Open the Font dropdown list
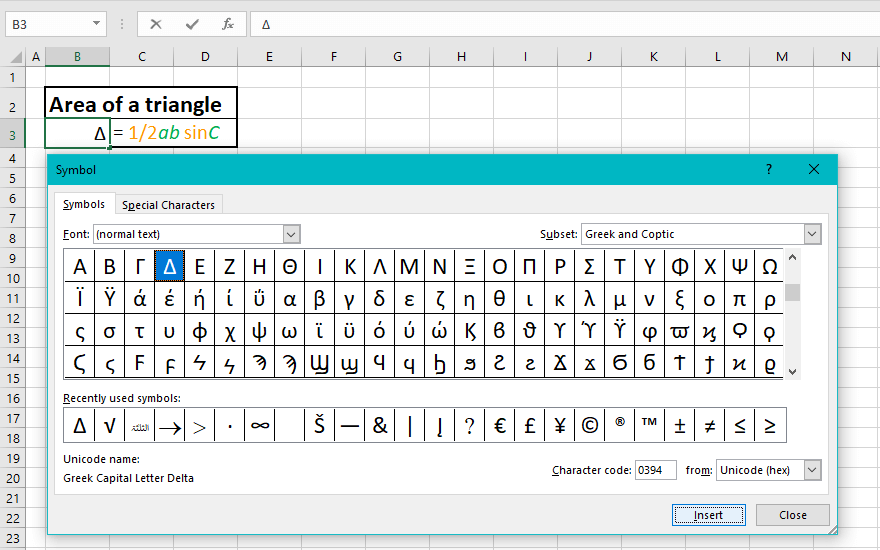880x550 pixels. [291, 234]
